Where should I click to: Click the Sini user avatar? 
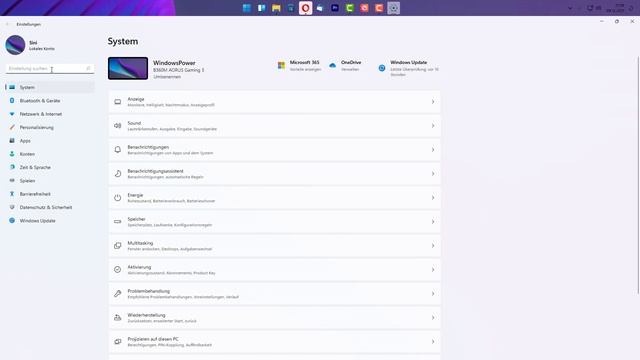(15, 45)
